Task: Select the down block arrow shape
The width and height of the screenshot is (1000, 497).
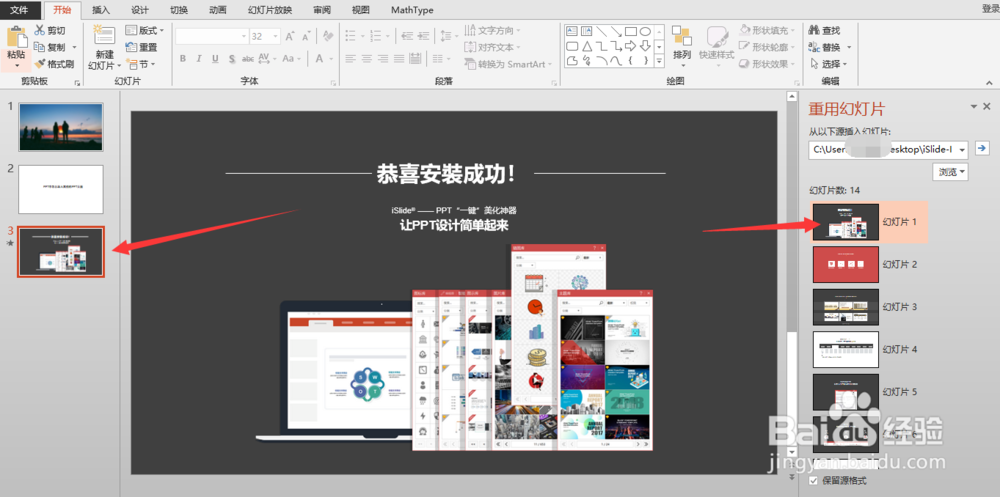Action: pos(645,46)
